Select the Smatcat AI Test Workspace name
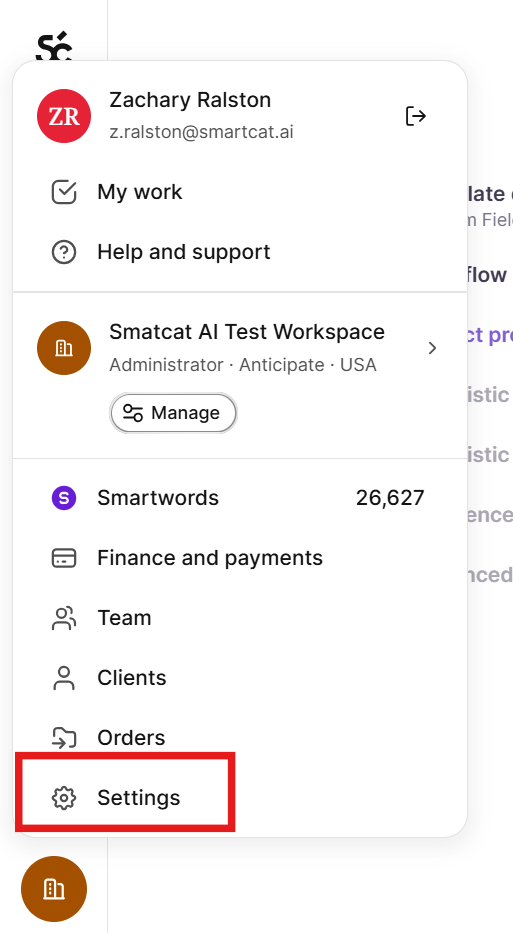513x933 pixels. click(247, 332)
